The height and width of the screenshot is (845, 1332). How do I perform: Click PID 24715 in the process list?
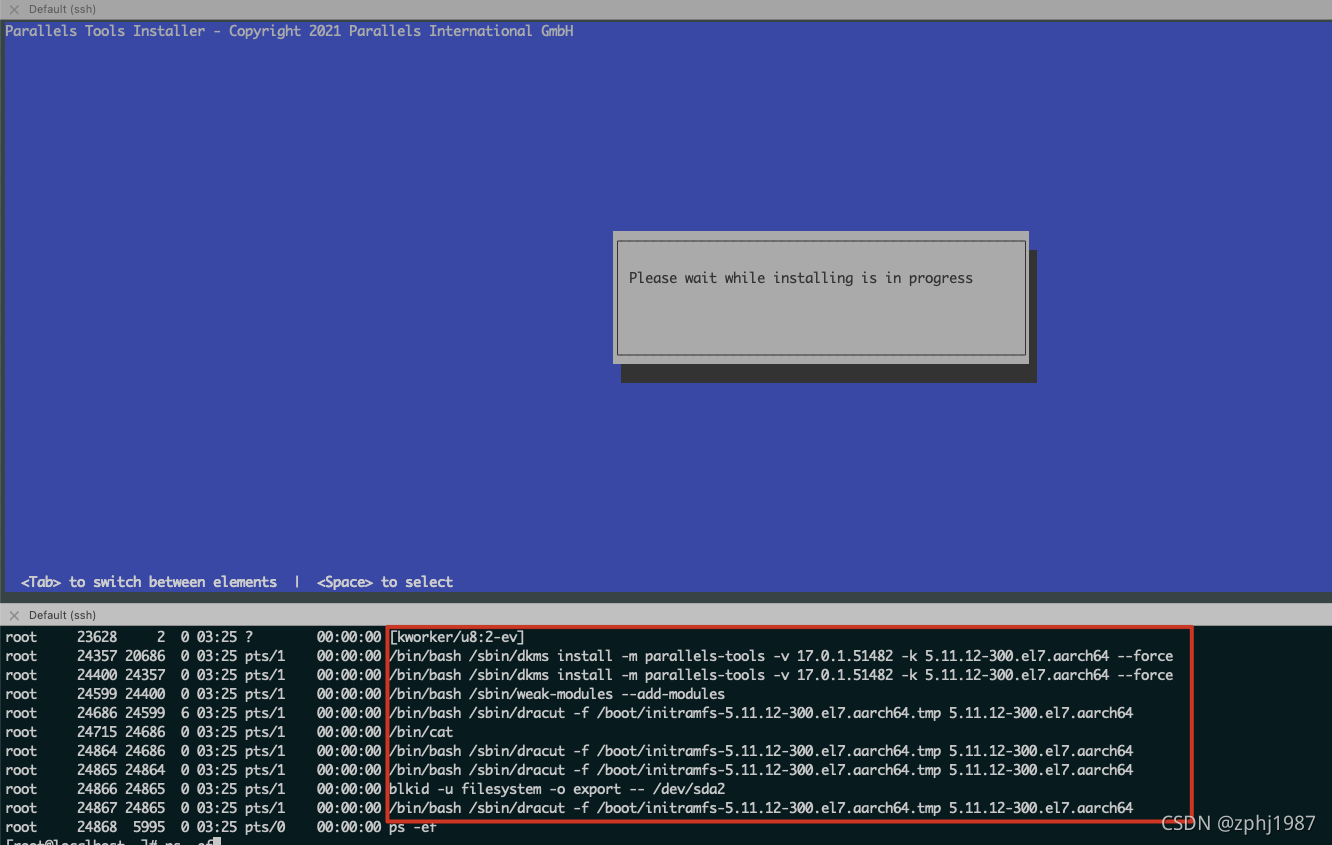(97, 732)
